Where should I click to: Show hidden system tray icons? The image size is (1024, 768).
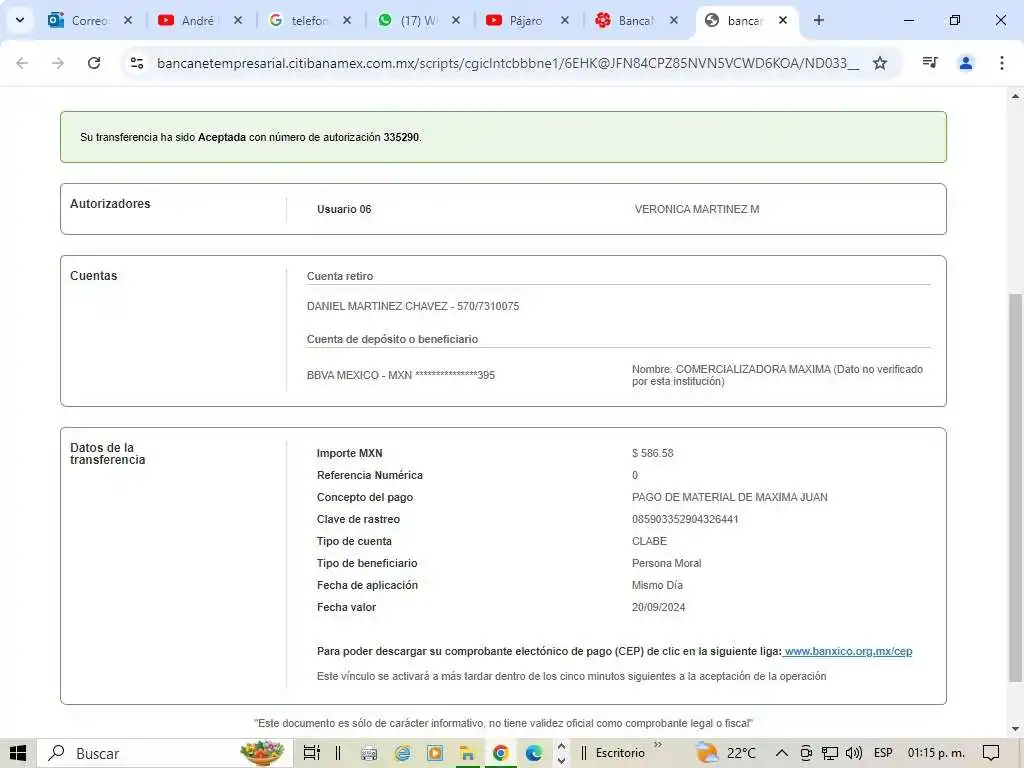(x=781, y=753)
